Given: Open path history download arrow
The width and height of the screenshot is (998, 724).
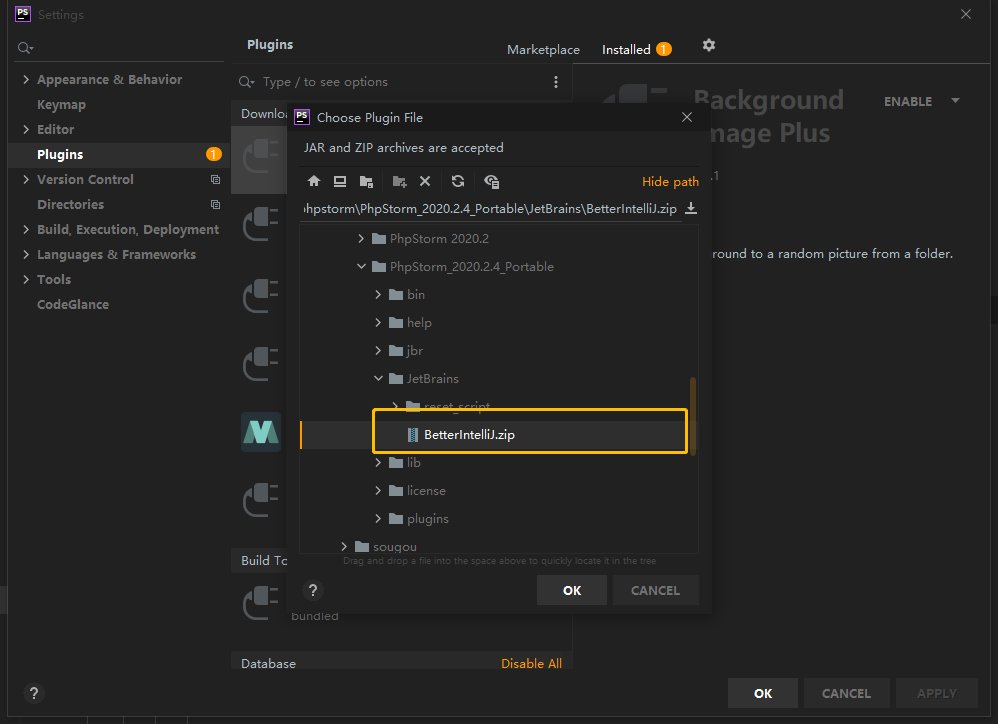Looking at the screenshot, I should (691, 208).
